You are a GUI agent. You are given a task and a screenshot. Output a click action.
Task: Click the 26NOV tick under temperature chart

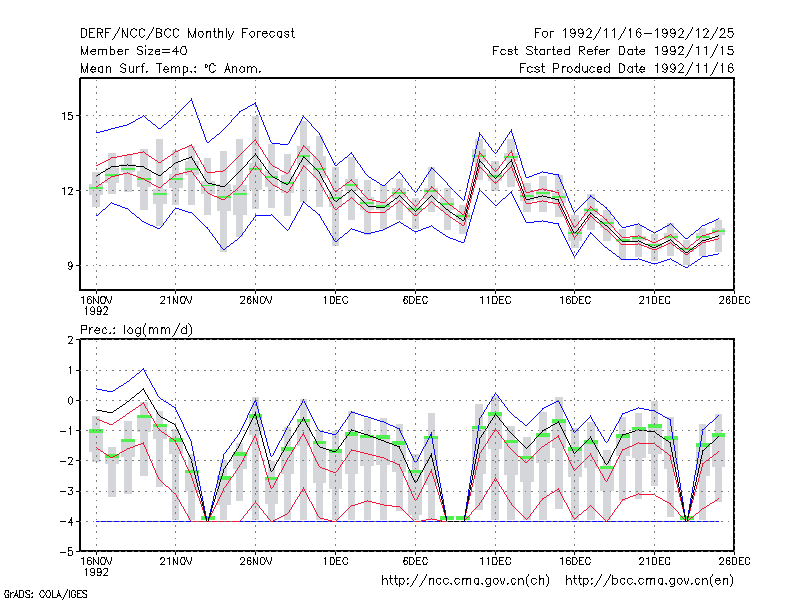click(x=256, y=300)
